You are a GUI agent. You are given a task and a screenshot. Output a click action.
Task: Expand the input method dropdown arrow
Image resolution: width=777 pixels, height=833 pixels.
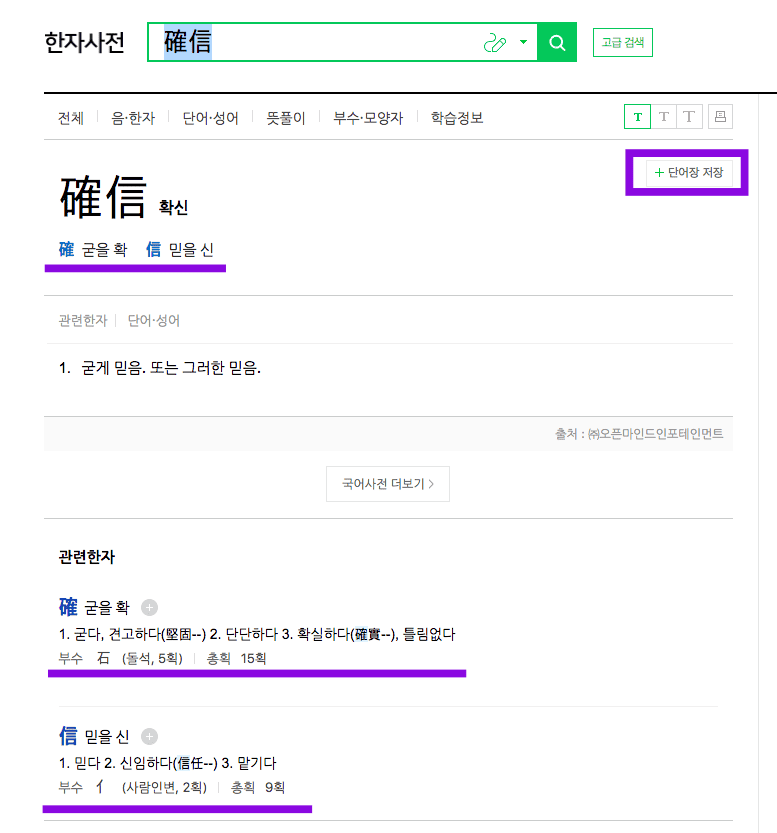coord(524,42)
